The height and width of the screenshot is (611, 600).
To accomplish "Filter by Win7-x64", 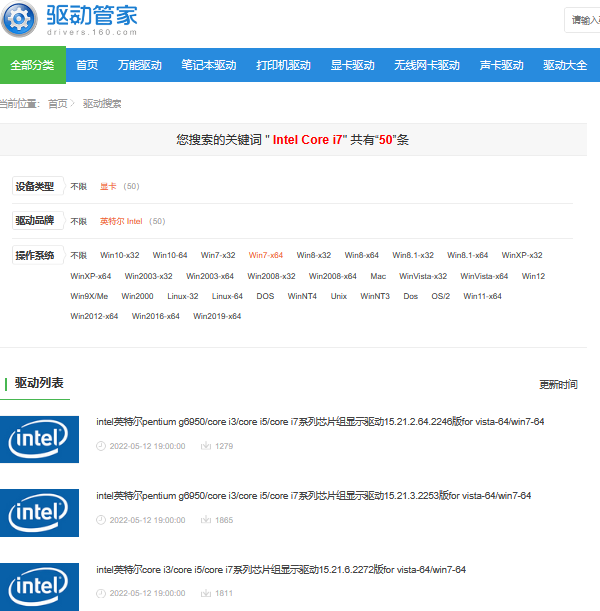I will tap(266, 255).
